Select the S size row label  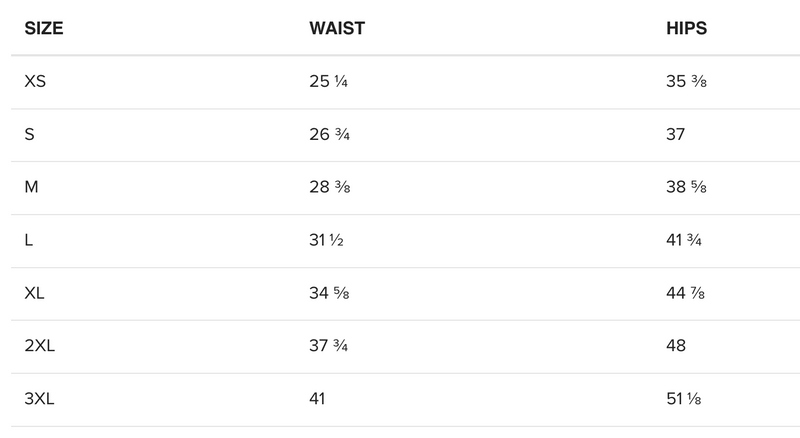tap(29, 135)
